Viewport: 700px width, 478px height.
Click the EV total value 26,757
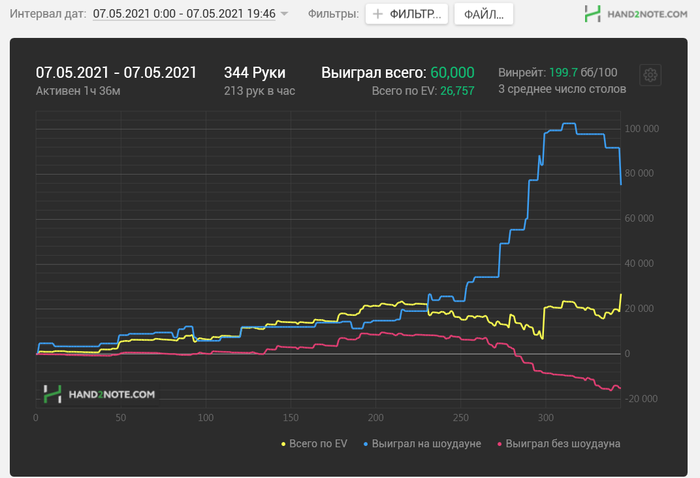click(x=457, y=91)
